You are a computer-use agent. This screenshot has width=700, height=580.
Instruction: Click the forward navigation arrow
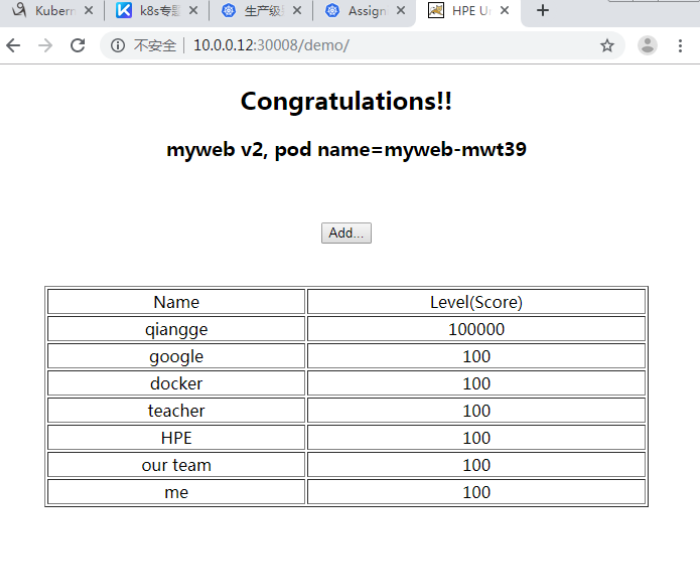[46, 46]
